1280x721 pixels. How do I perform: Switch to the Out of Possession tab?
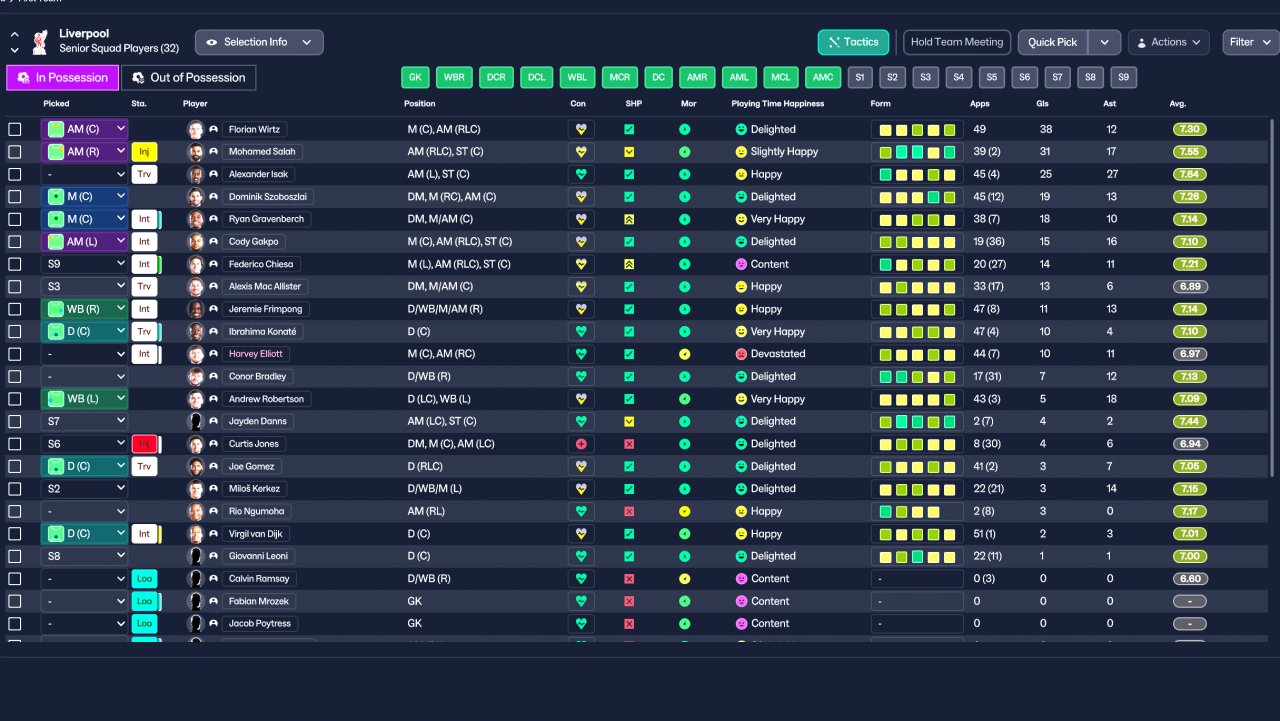point(189,77)
